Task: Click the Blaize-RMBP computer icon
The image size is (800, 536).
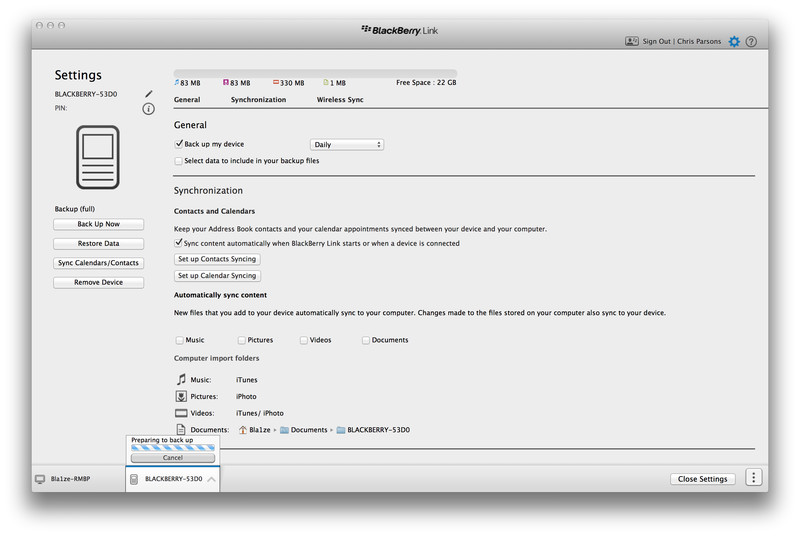Action: pyautogui.click(x=40, y=479)
